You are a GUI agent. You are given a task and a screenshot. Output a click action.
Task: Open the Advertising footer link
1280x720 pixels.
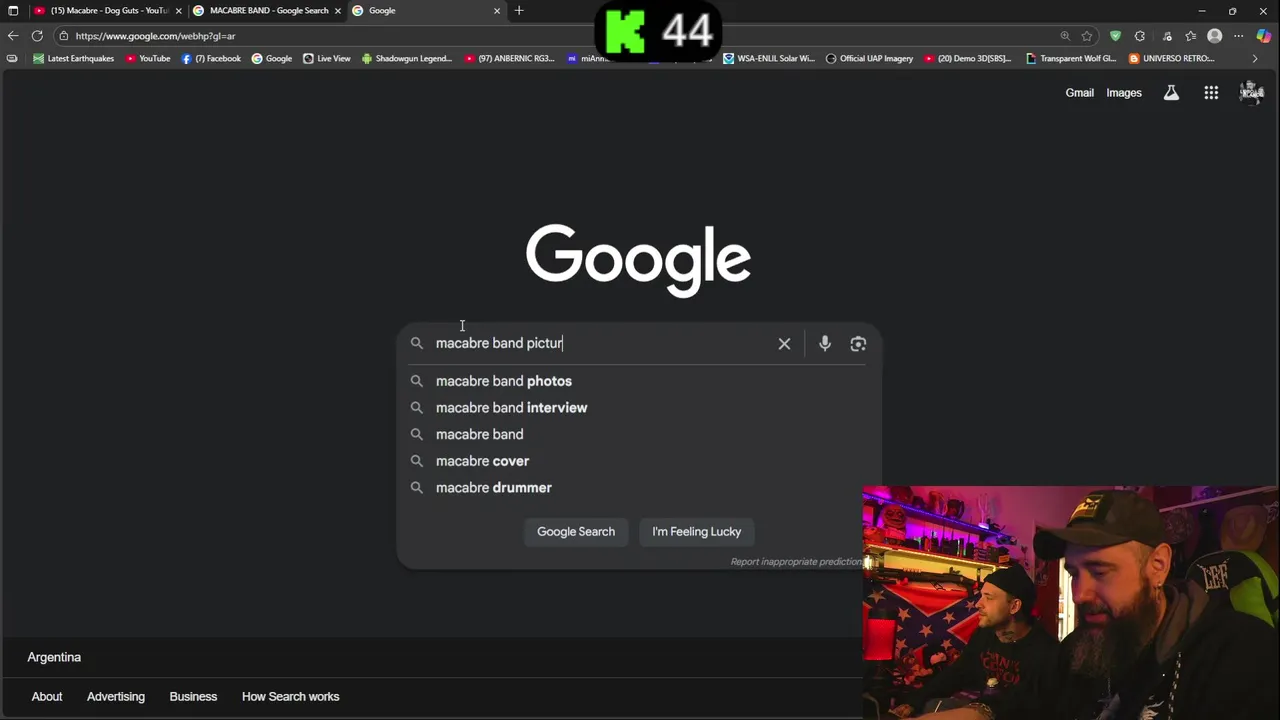(x=116, y=697)
